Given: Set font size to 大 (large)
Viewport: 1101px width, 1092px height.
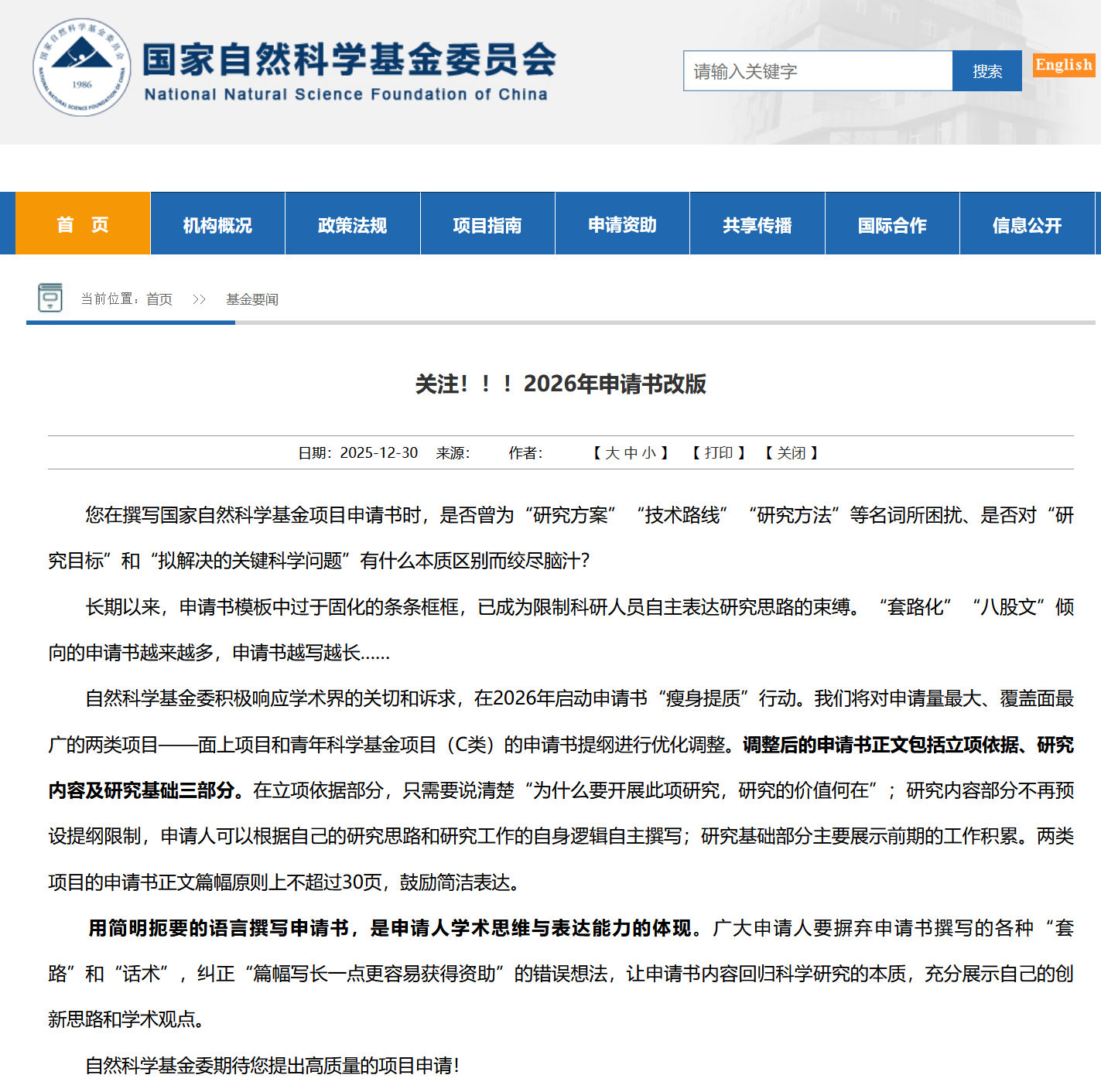Looking at the screenshot, I should (612, 453).
